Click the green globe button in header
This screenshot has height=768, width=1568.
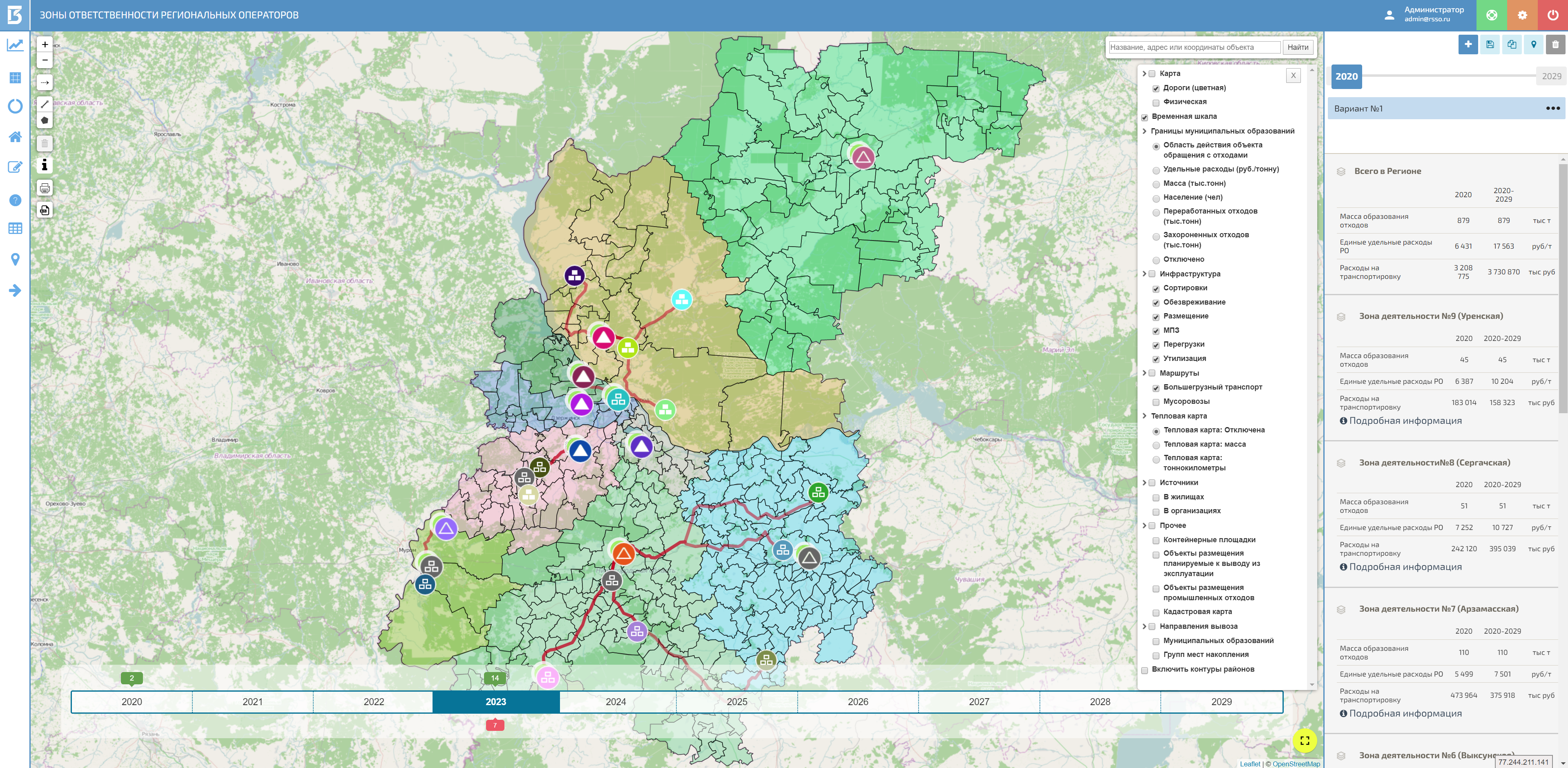coord(1491,15)
